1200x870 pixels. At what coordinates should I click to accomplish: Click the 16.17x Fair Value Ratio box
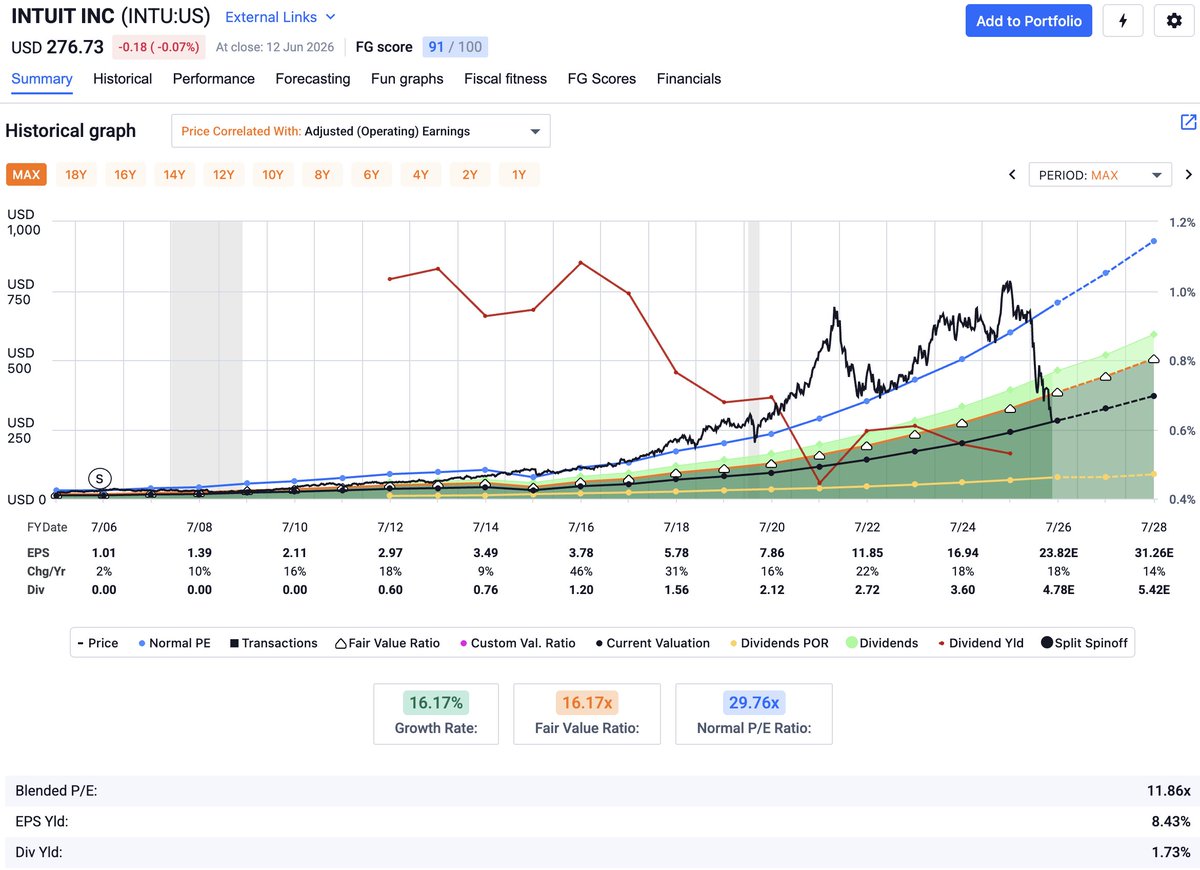(x=587, y=714)
